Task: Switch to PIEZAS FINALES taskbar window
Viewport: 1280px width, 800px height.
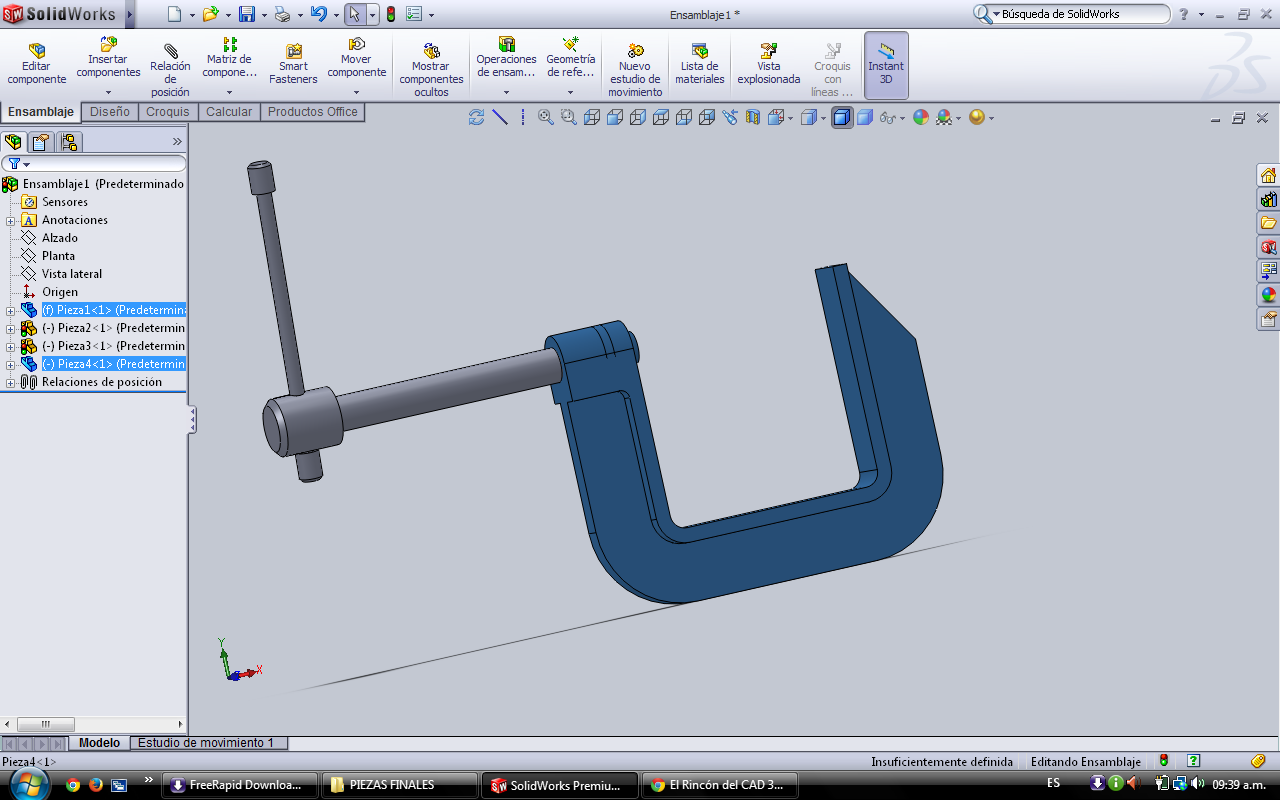Action: 400,785
